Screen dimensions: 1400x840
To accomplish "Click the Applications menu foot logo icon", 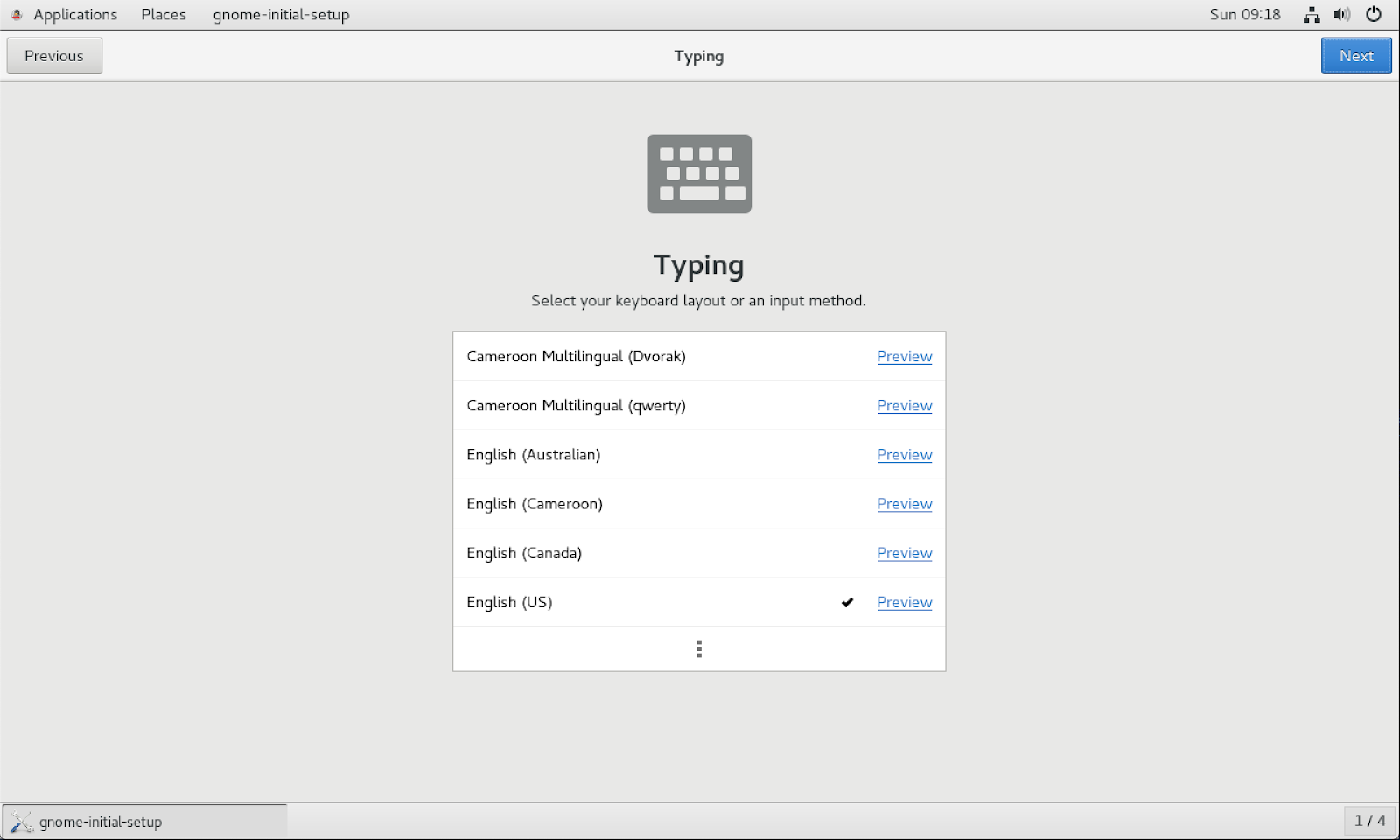I will [17, 14].
